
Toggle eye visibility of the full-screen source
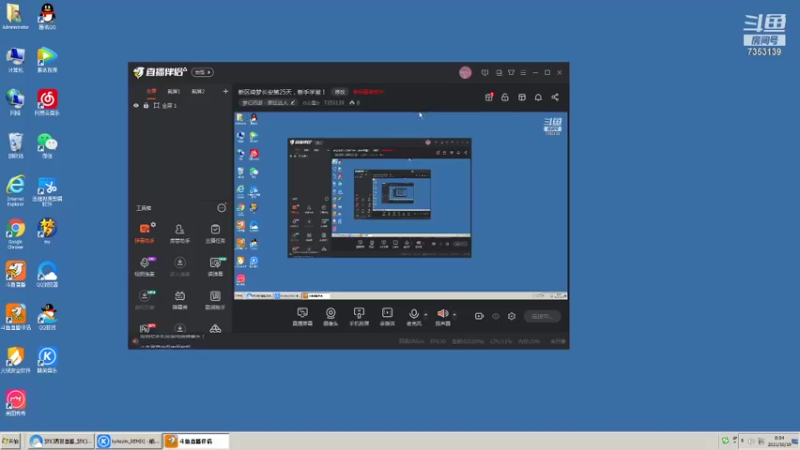point(136,106)
